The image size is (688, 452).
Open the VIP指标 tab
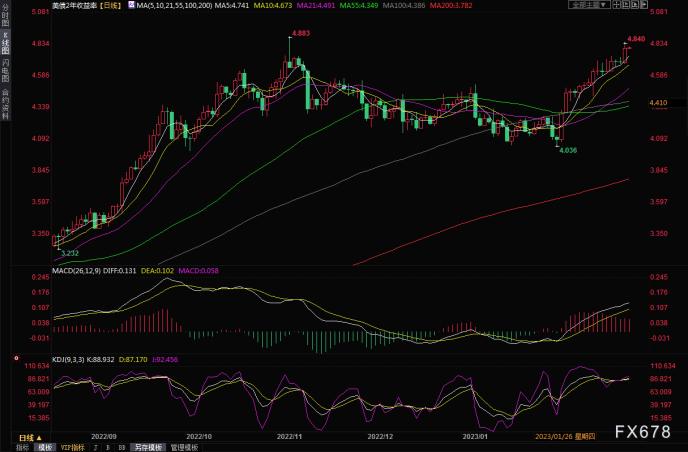point(72,448)
